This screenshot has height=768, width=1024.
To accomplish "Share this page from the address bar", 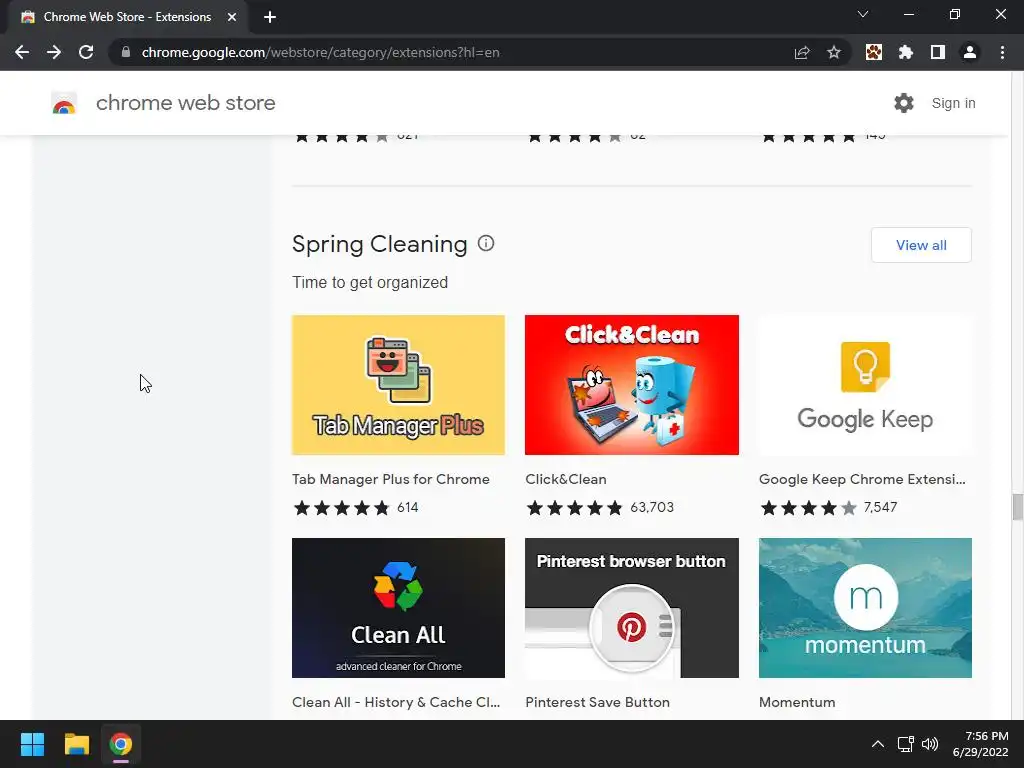I will click(x=802, y=52).
